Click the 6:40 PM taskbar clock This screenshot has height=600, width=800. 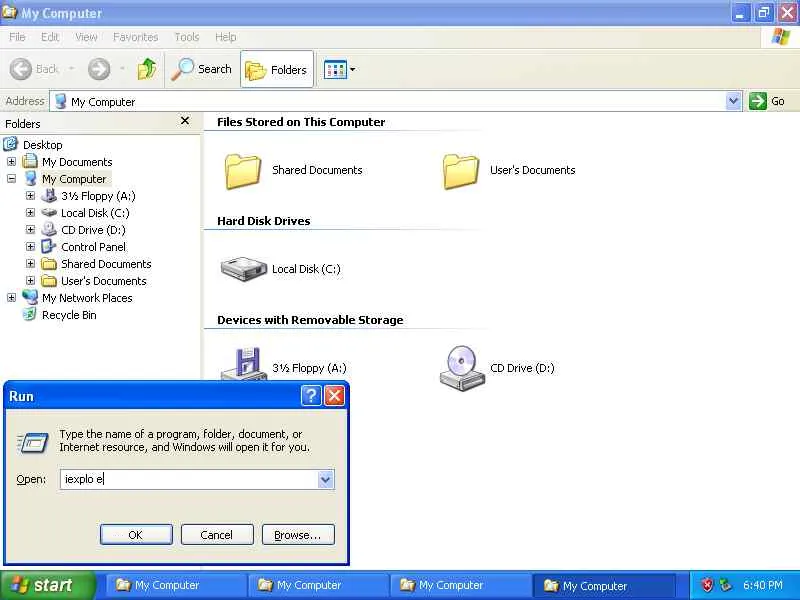point(762,585)
